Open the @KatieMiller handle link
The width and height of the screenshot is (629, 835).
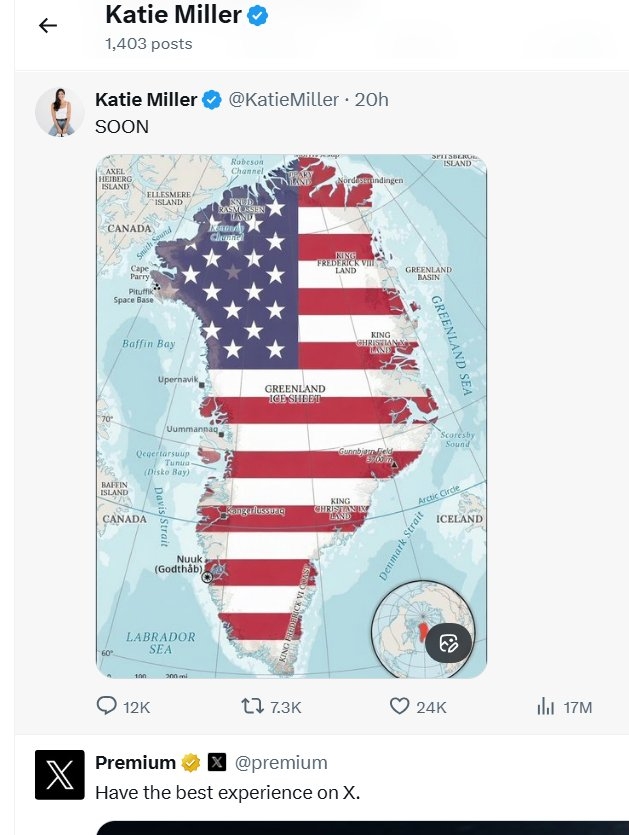point(285,99)
